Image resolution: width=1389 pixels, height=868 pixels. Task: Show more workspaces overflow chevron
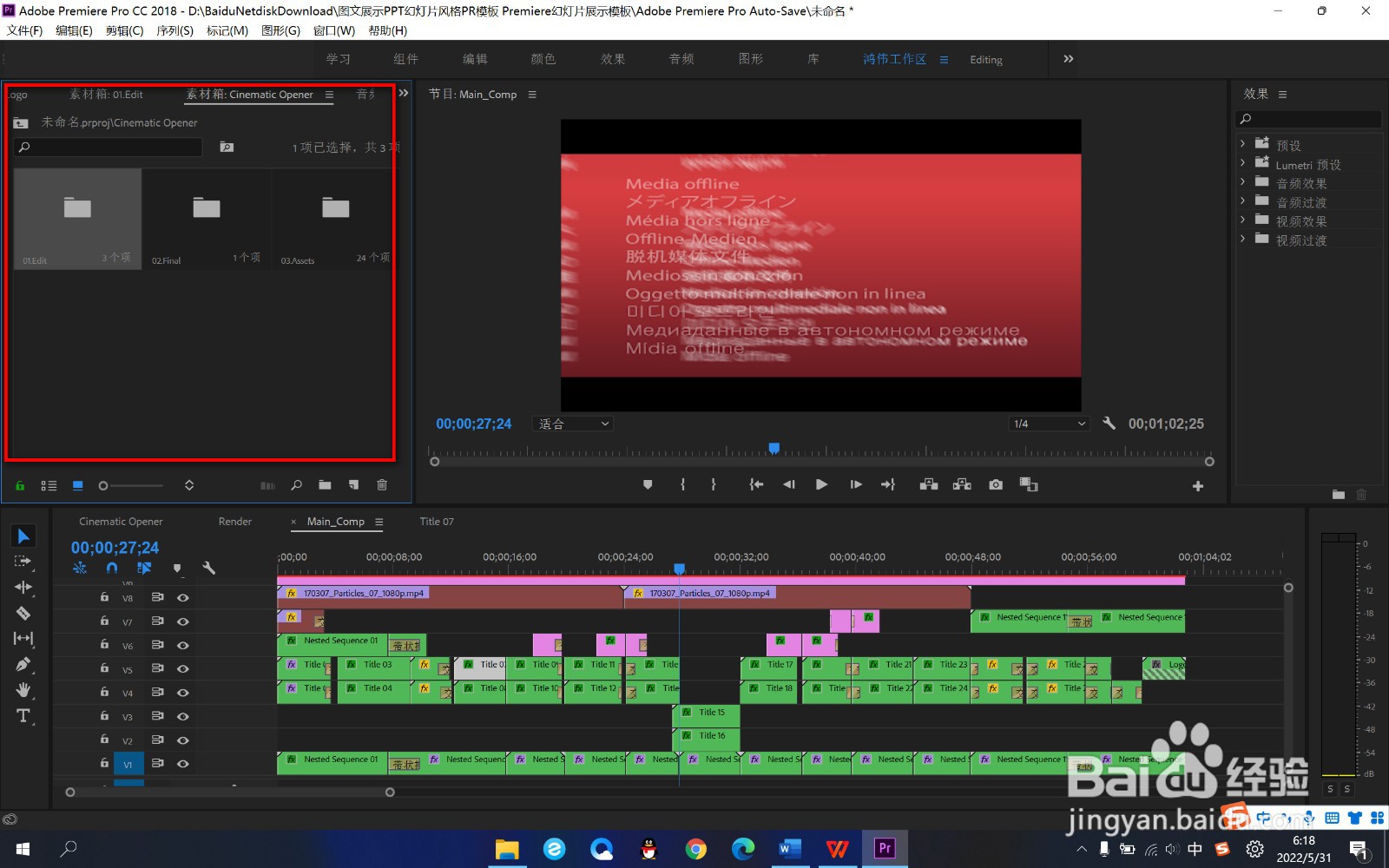click(1069, 59)
